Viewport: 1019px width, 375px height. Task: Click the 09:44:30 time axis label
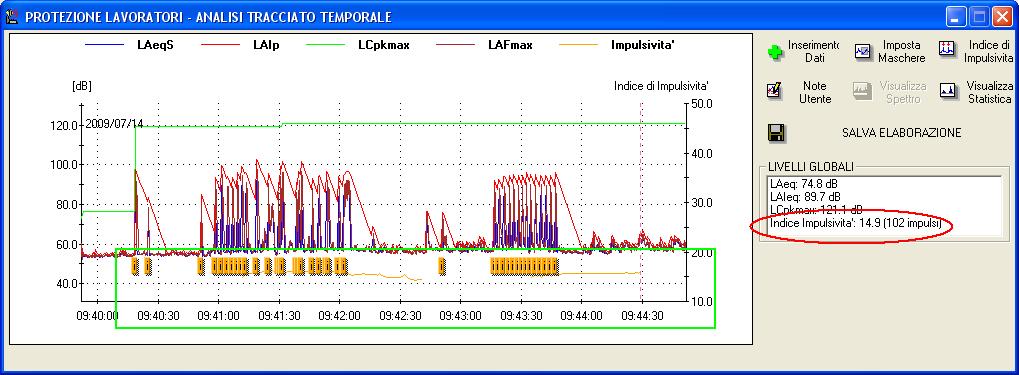[642, 316]
